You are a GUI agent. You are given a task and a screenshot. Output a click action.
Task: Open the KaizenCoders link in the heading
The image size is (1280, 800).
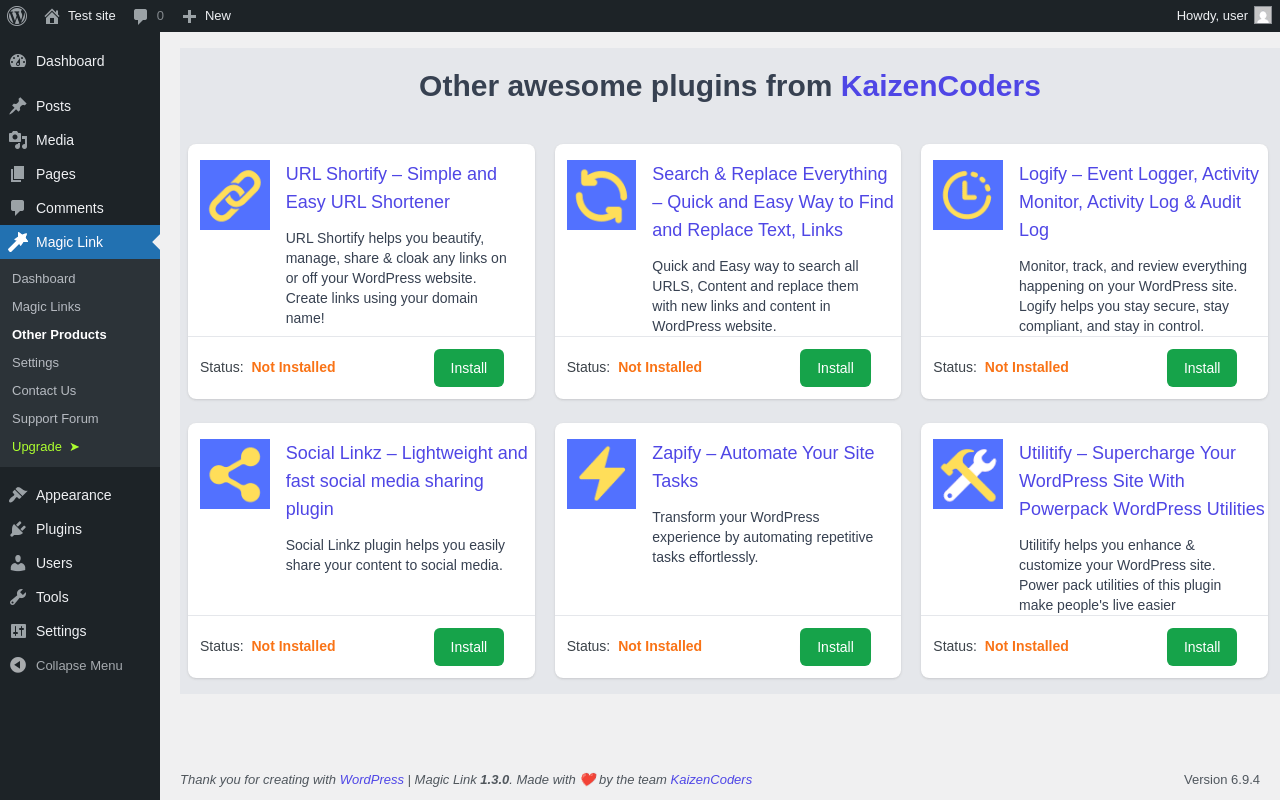point(940,86)
